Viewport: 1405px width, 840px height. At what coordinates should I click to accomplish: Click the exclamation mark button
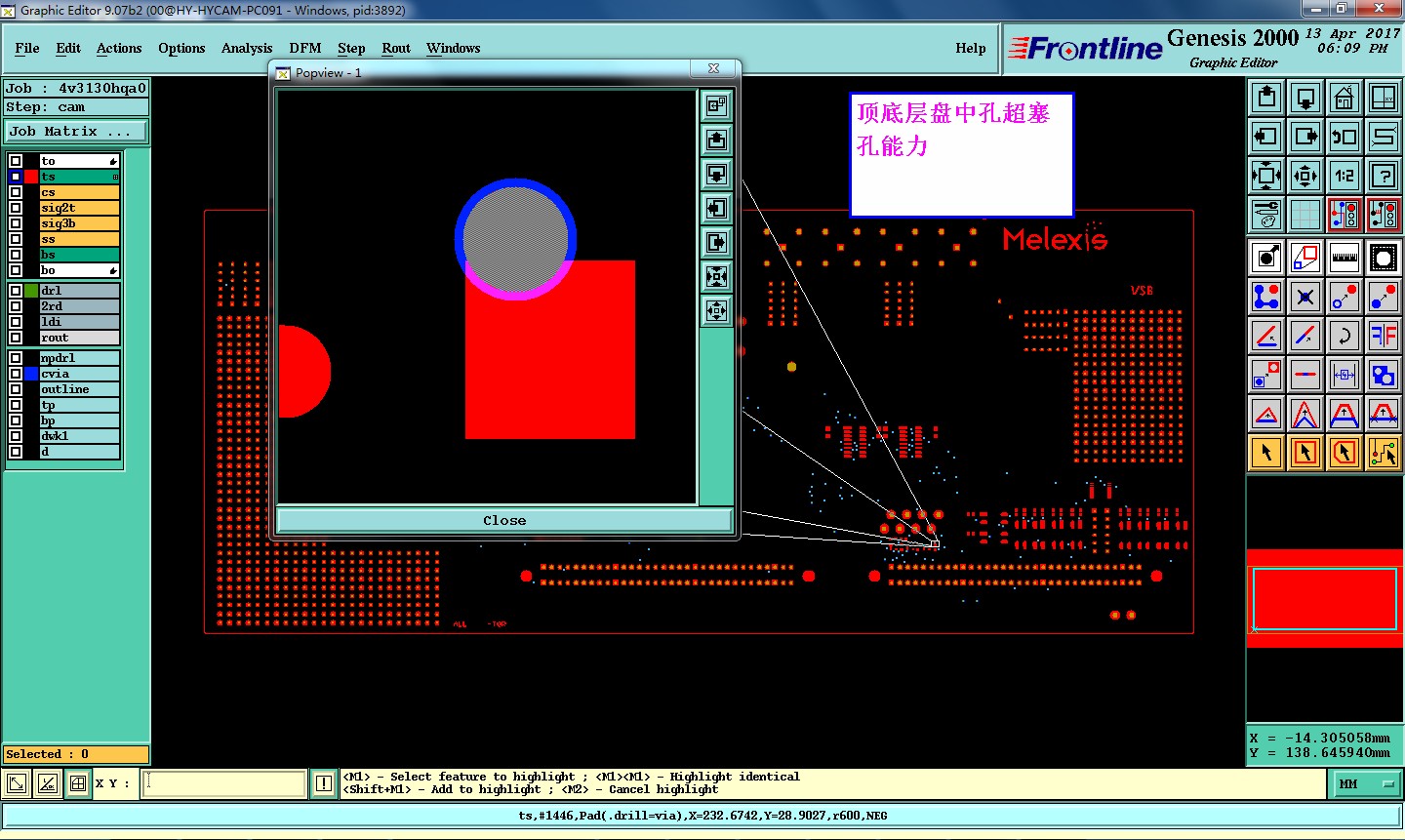[x=324, y=783]
